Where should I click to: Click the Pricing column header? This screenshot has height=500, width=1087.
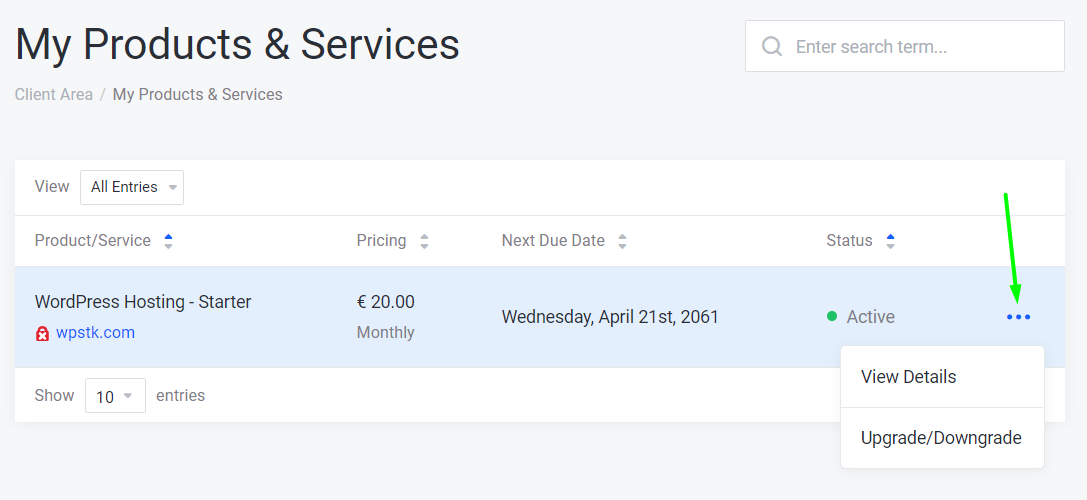coord(381,241)
